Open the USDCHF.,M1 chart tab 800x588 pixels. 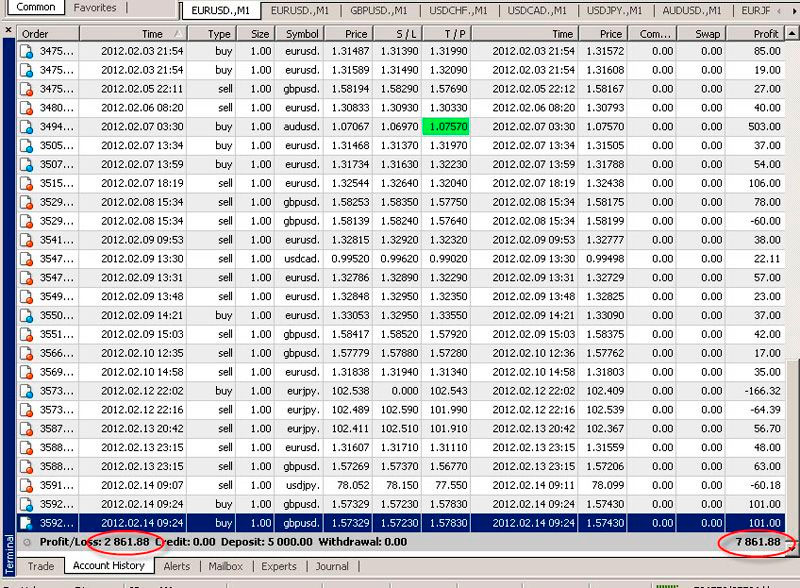click(461, 10)
